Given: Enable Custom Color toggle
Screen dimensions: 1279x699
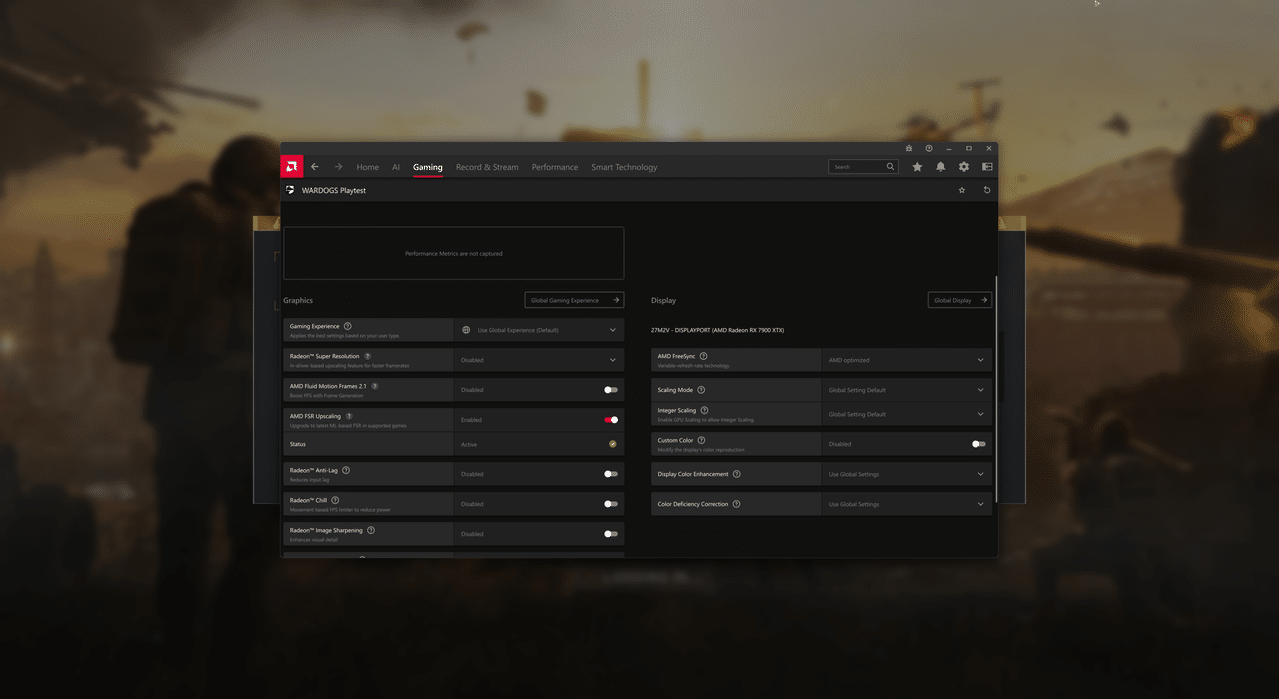Looking at the screenshot, I should pyautogui.click(x=979, y=444).
